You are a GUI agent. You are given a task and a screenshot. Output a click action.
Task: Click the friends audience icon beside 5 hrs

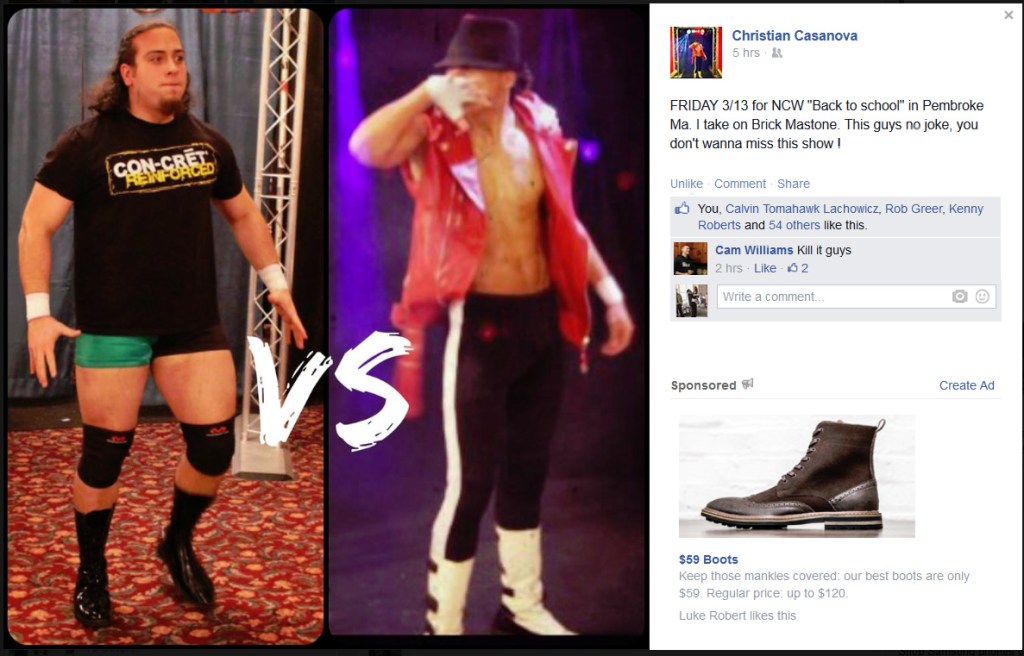click(x=777, y=53)
